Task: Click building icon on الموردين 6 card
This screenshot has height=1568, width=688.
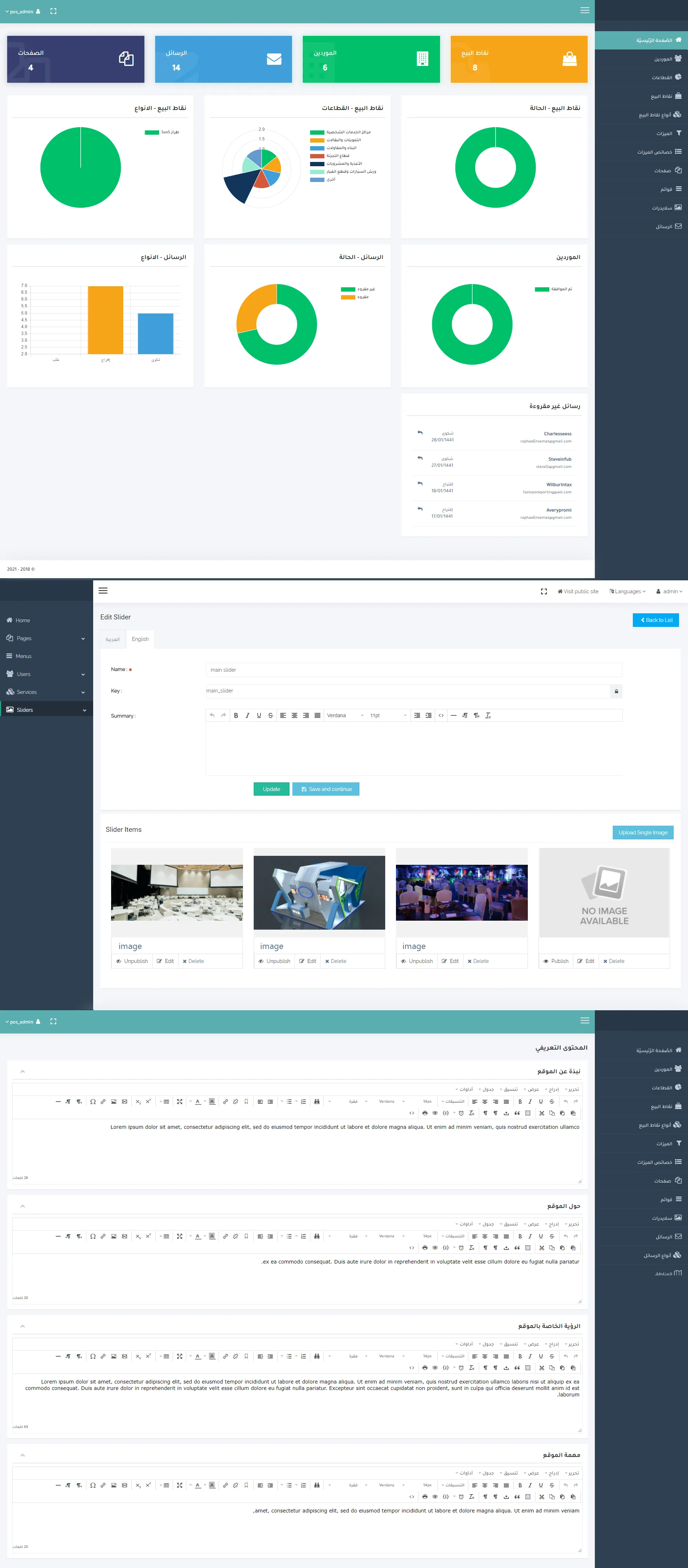Action: [x=422, y=58]
